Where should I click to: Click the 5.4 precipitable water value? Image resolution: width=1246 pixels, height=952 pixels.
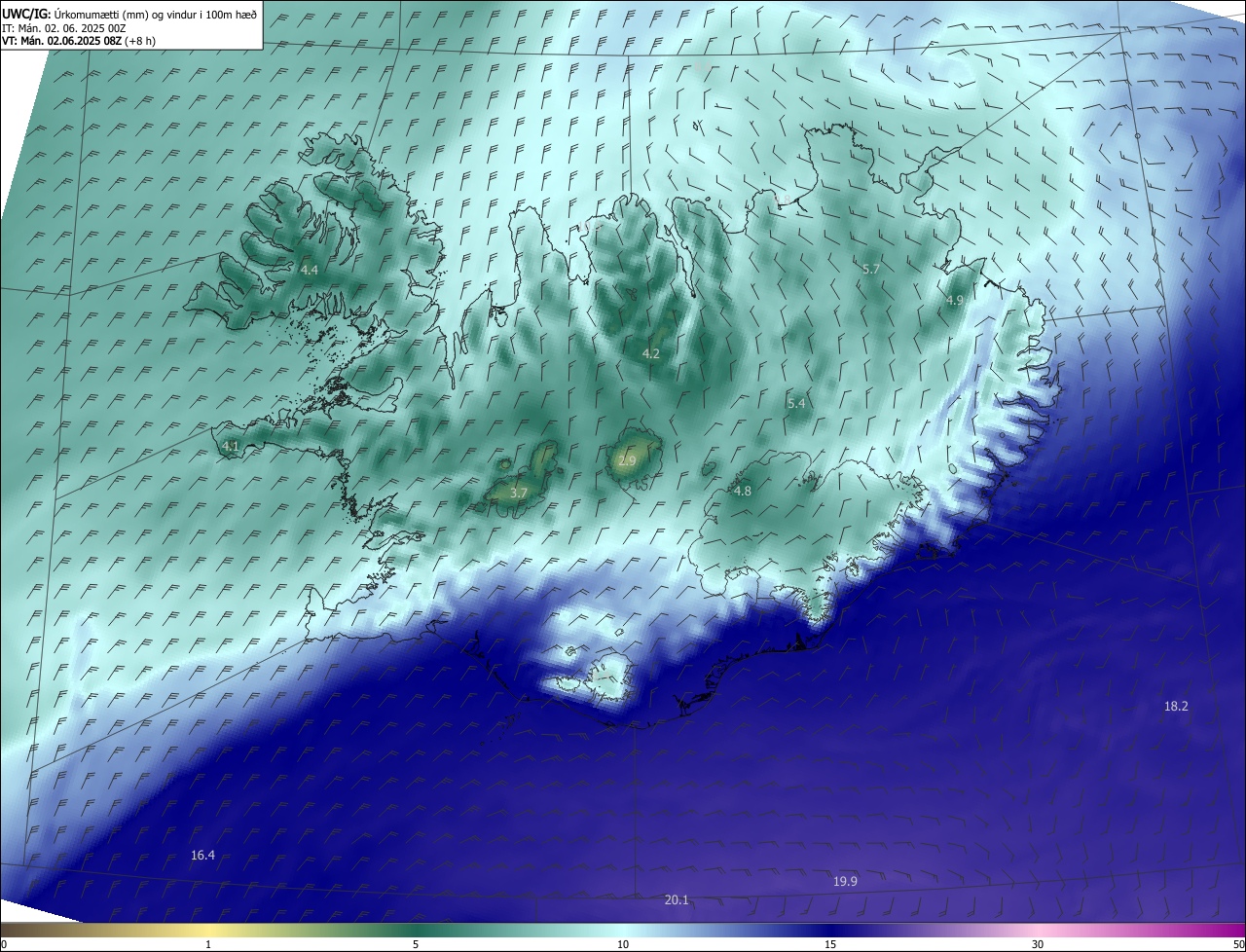pos(796,403)
